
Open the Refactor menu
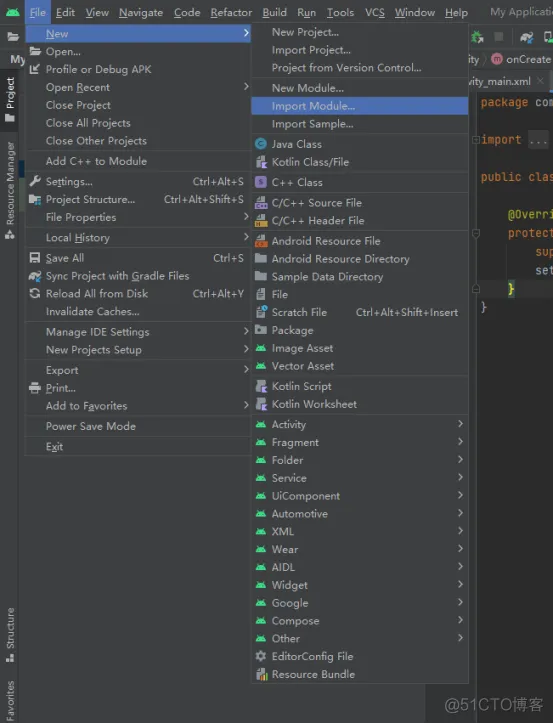(231, 12)
